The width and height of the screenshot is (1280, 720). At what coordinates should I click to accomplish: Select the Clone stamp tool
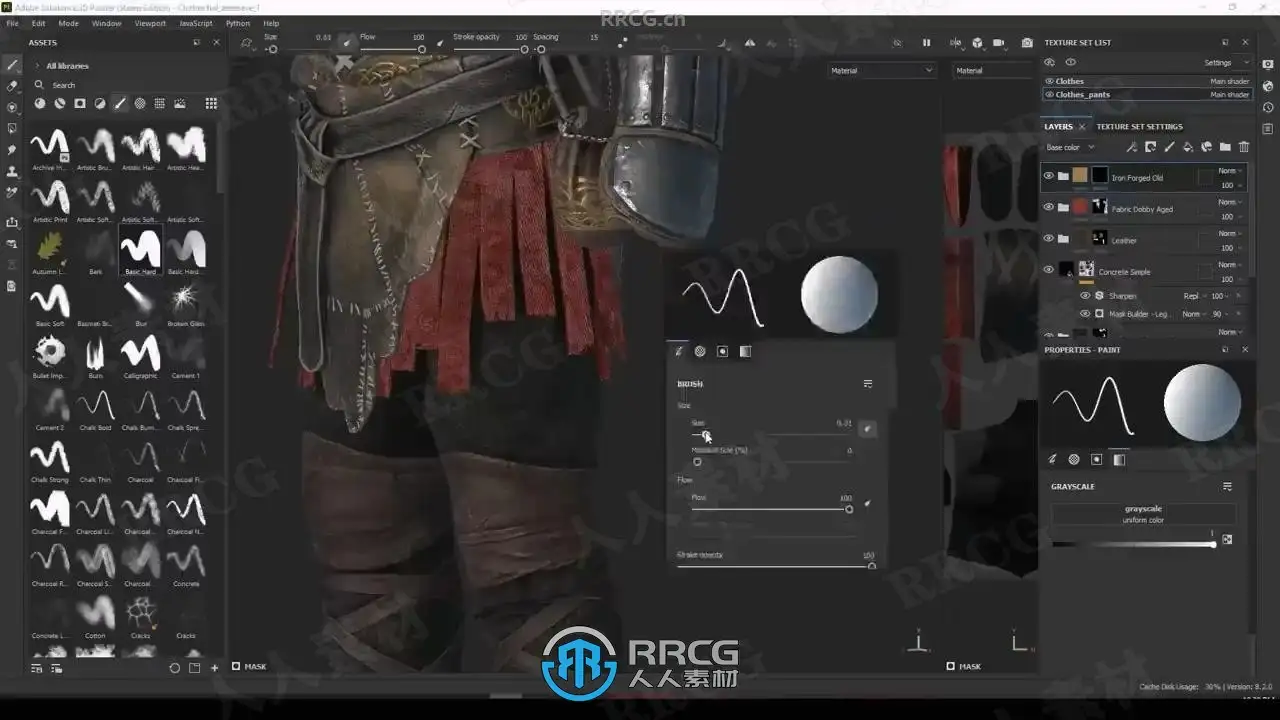tap(13, 171)
